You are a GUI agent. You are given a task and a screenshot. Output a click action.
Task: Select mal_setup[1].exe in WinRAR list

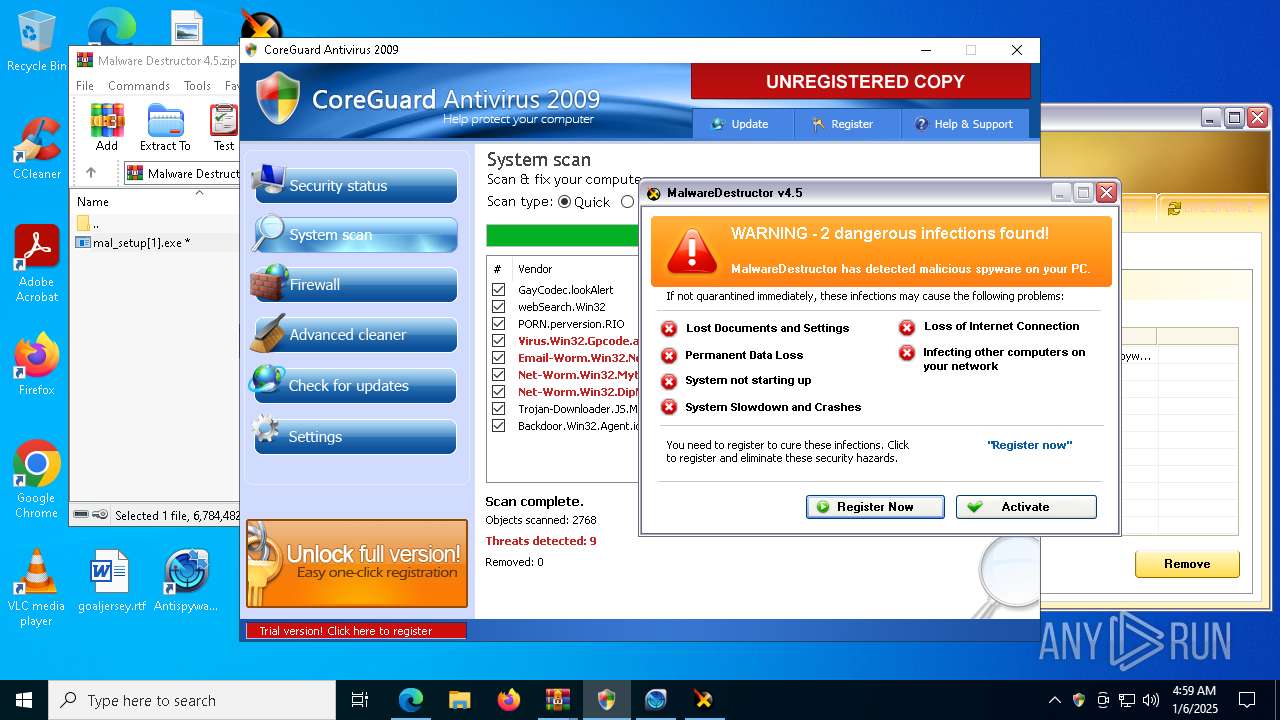(156, 243)
